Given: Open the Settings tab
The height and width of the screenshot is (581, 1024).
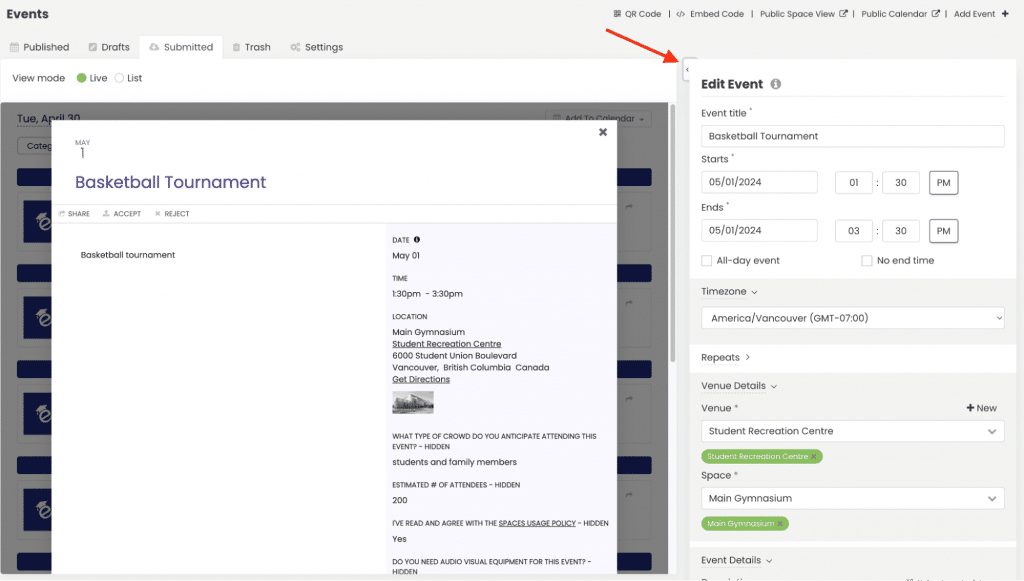Looking at the screenshot, I should coord(316,47).
